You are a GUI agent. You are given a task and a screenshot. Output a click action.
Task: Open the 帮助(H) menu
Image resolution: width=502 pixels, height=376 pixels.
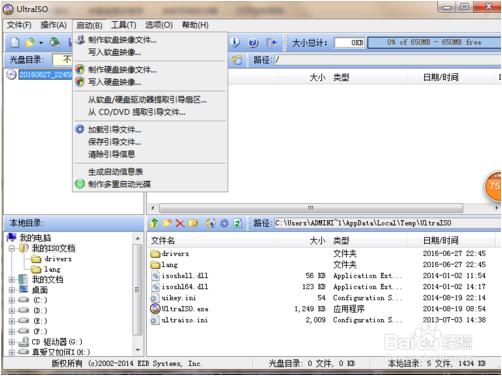pos(195,25)
